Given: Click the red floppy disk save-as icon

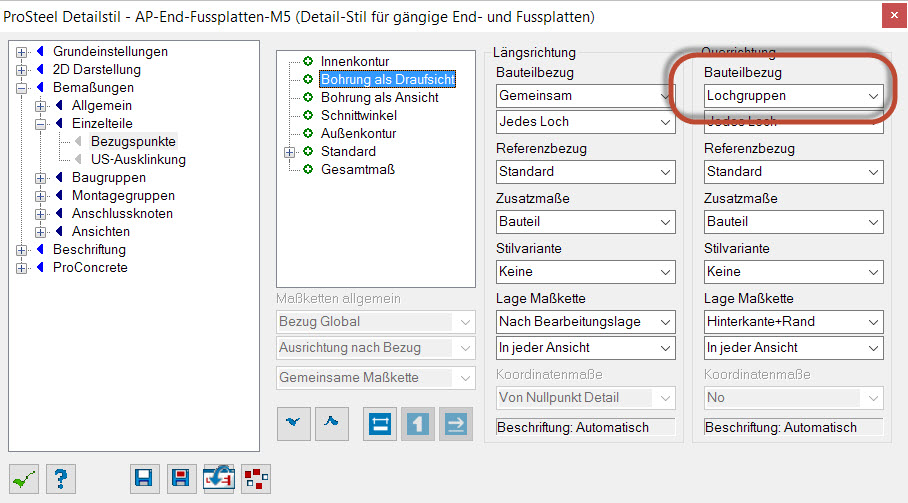Looking at the screenshot, I should [181, 479].
